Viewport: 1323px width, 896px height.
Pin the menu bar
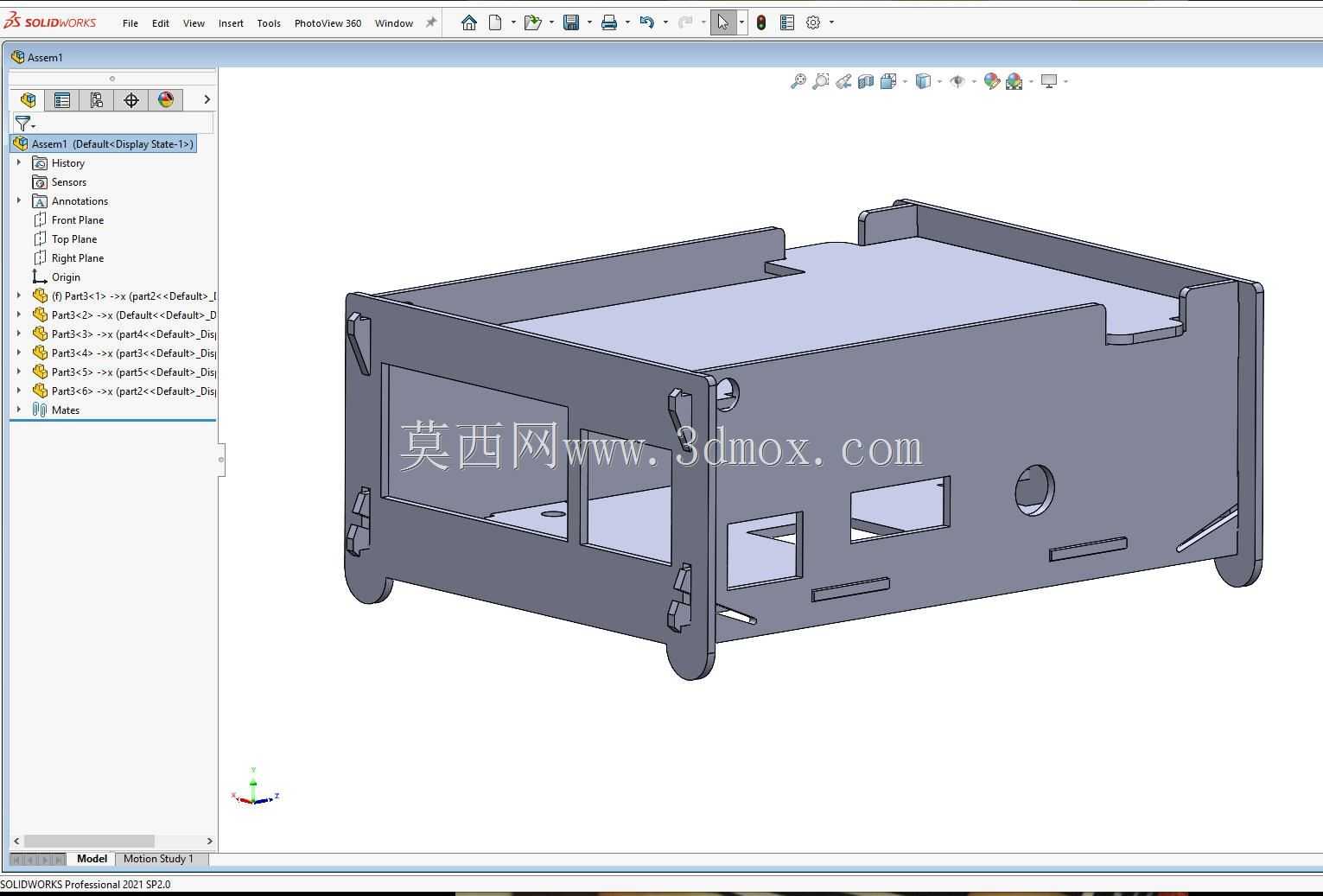pyautogui.click(x=431, y=22)
